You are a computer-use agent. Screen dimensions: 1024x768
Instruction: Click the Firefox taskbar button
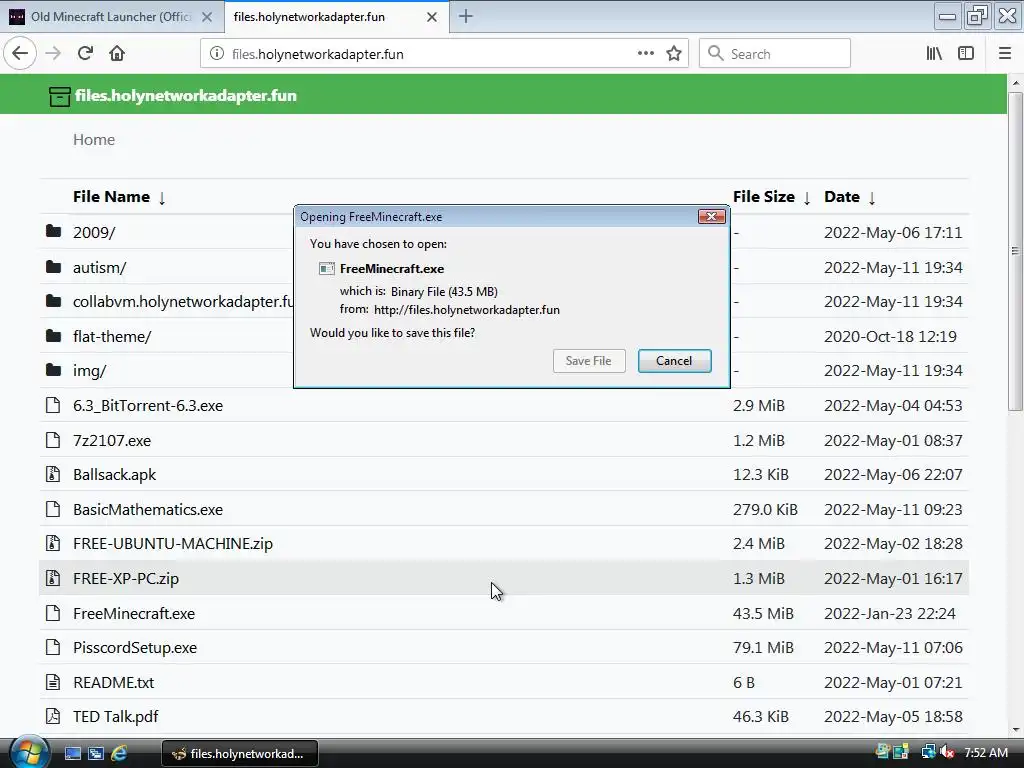click(240, 754)
